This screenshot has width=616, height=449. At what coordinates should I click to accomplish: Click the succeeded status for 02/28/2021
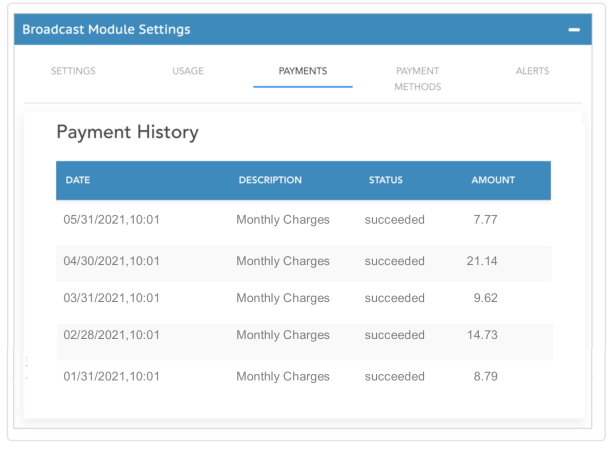394,335
